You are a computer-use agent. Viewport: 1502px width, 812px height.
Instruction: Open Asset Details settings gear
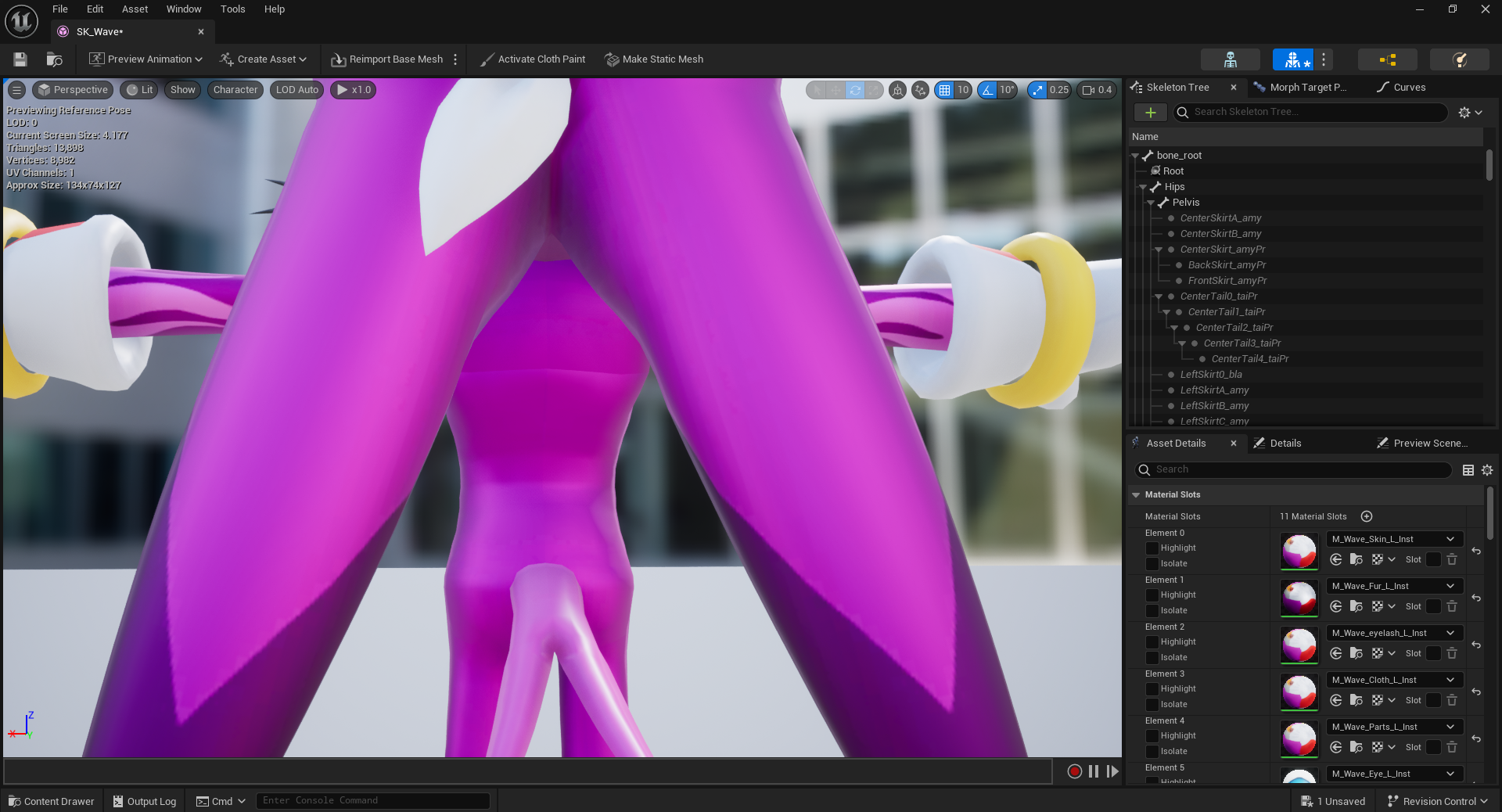pyautogui.click(x=1487, y=470)
